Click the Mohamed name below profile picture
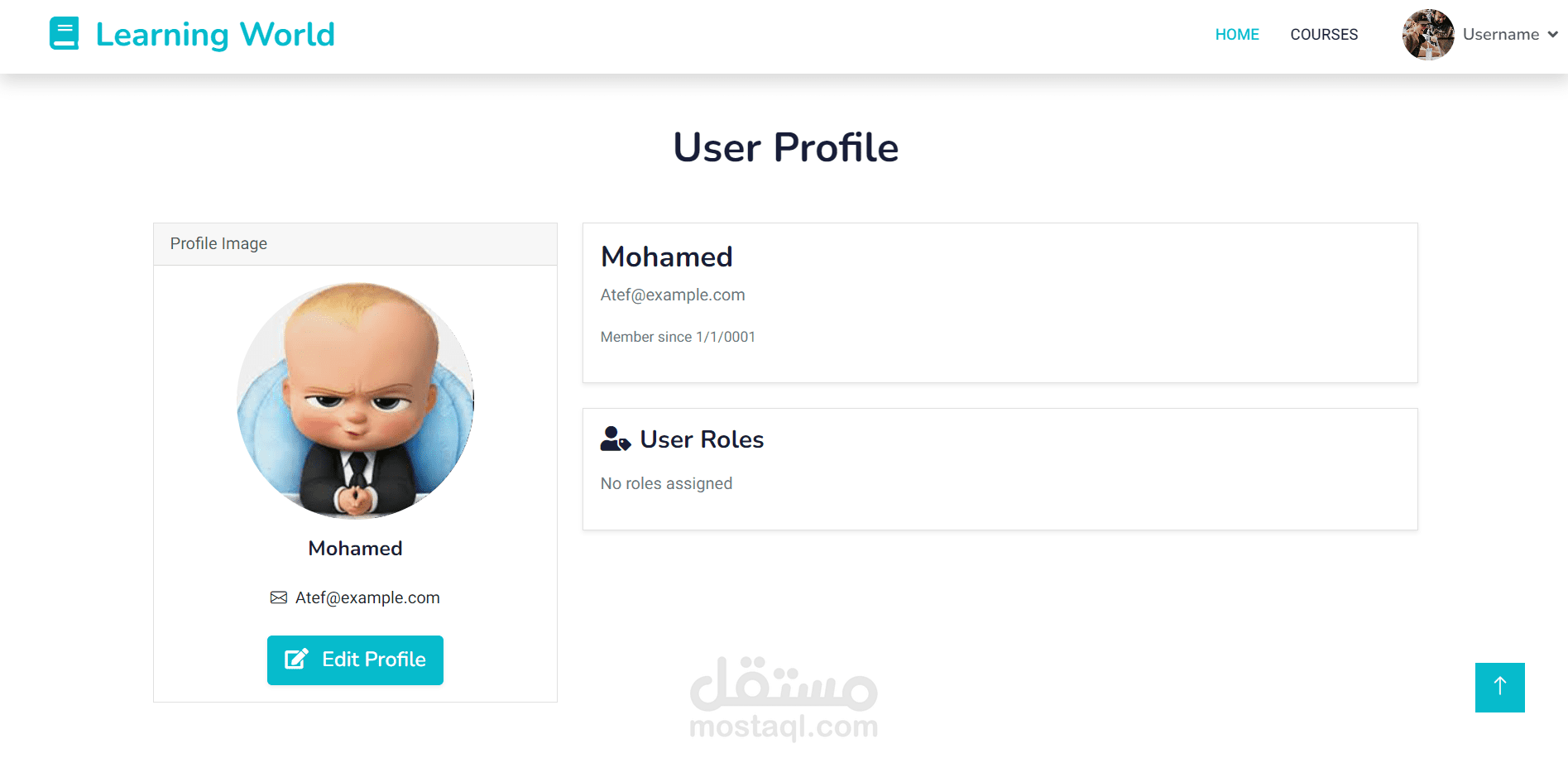 (x=355, y=549)
